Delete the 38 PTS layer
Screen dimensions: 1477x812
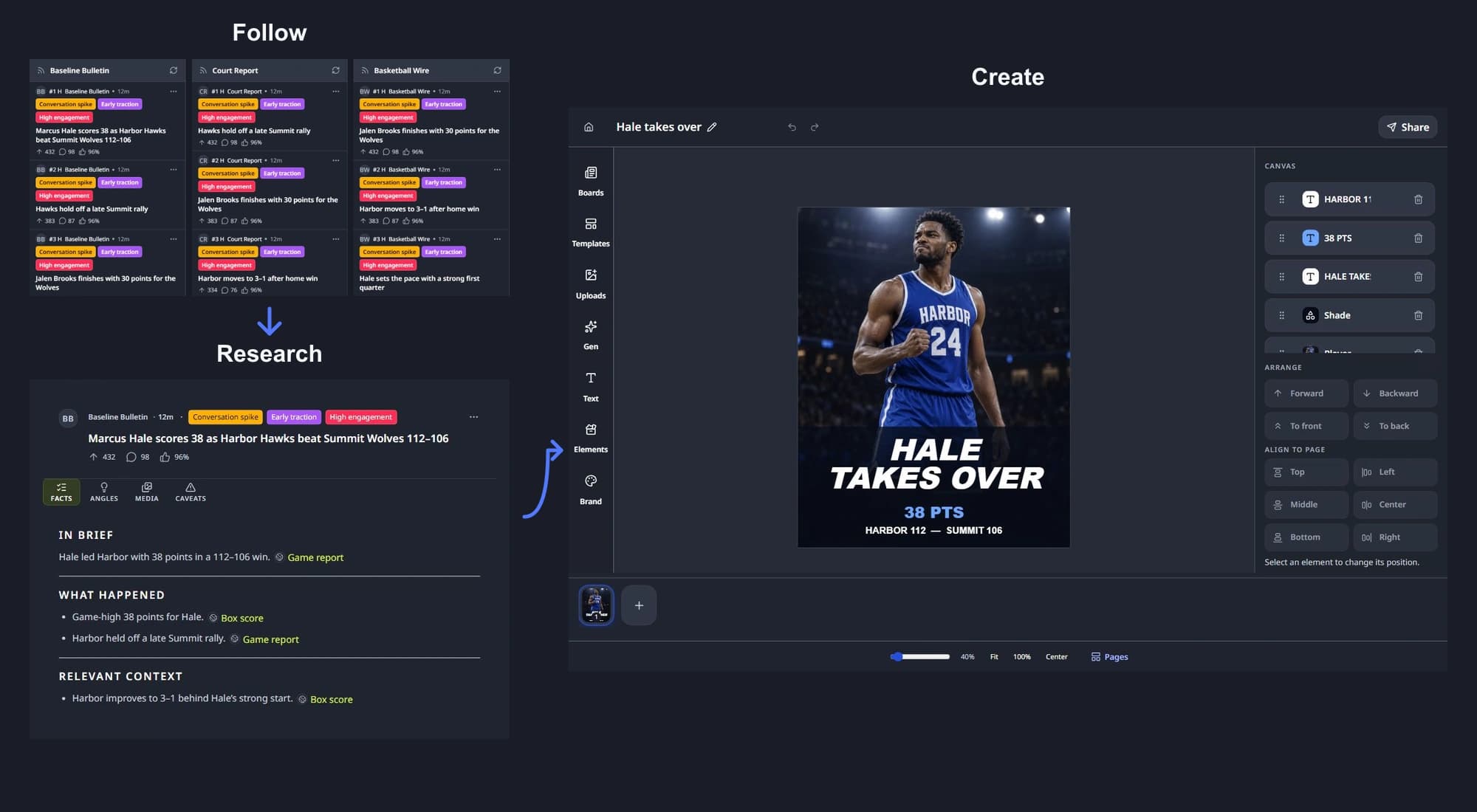coord(1418,238)
